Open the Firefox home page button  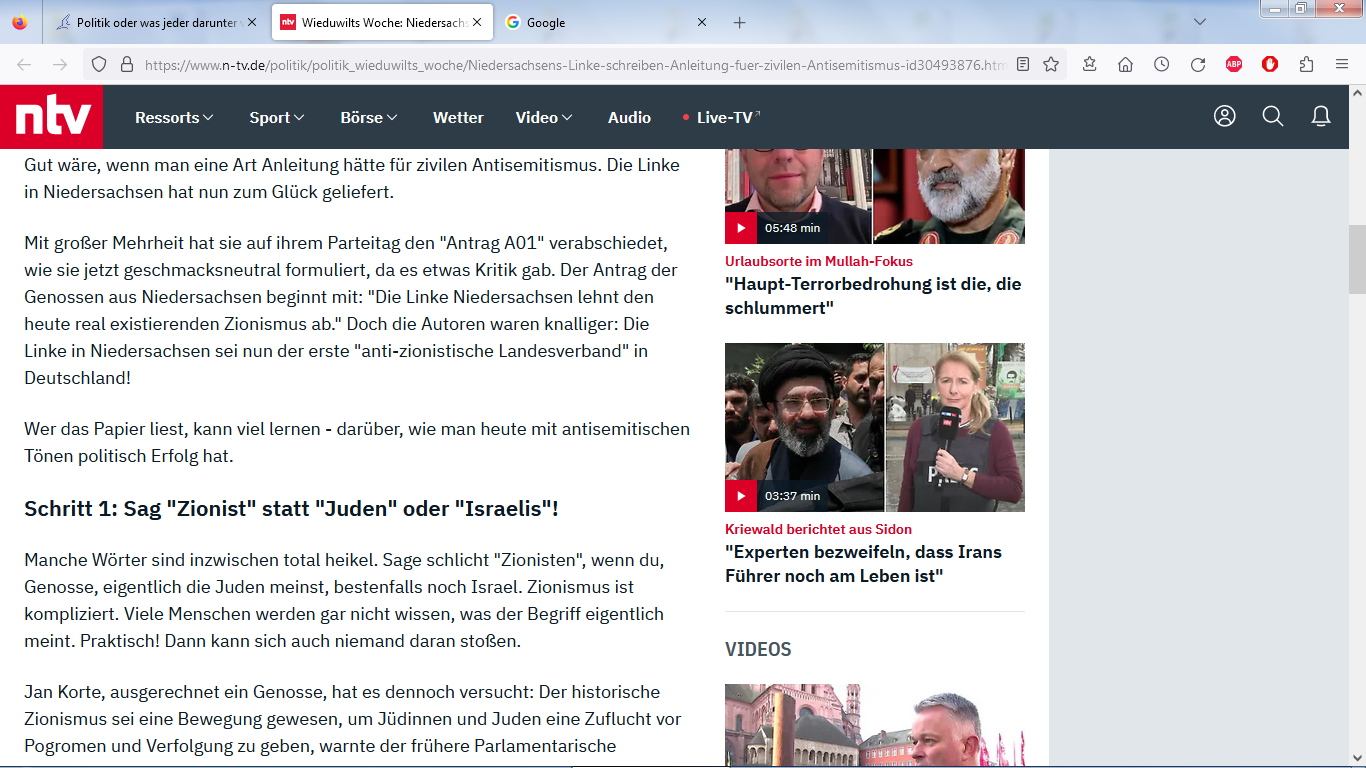click(1125, 64)
